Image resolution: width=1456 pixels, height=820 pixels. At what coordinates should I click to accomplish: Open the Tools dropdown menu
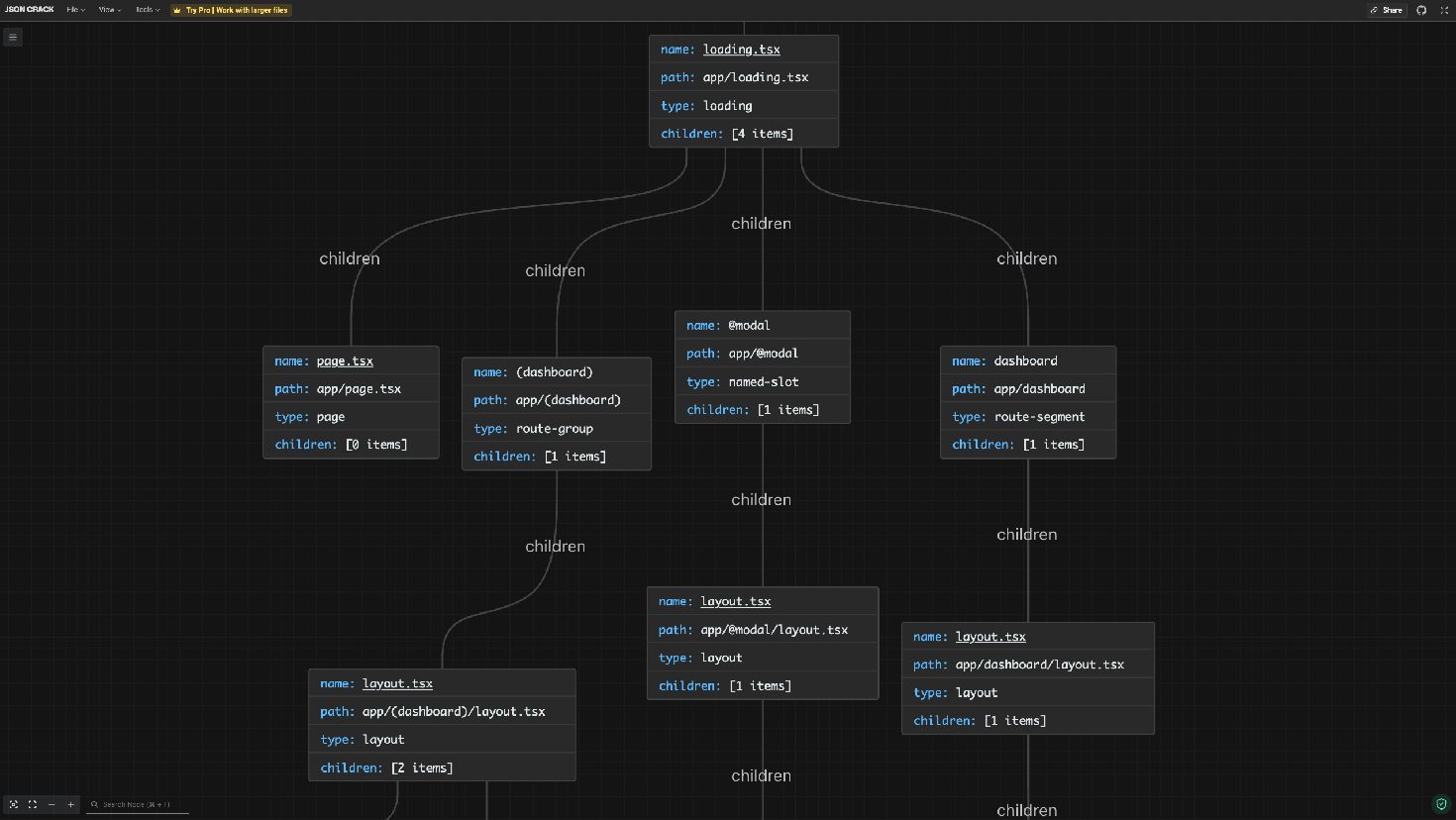148,10
